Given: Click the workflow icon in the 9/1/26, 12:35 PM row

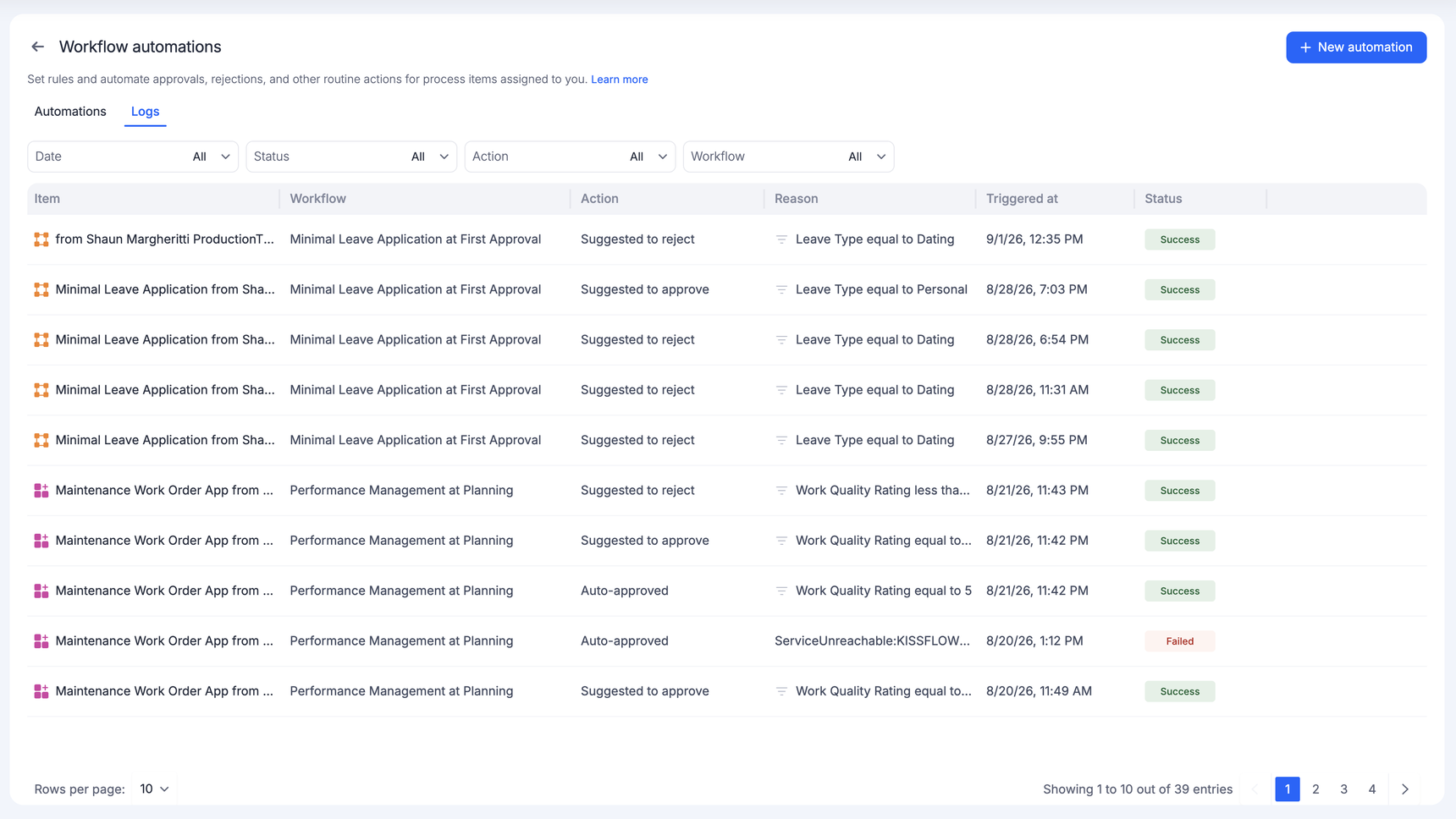Looking at the screenshot, I should [x=41, y=239].
